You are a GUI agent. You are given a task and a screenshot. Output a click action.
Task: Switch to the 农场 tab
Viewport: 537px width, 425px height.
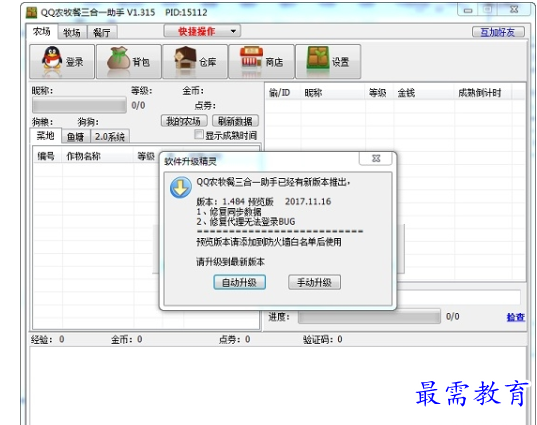tap(42, 32)
